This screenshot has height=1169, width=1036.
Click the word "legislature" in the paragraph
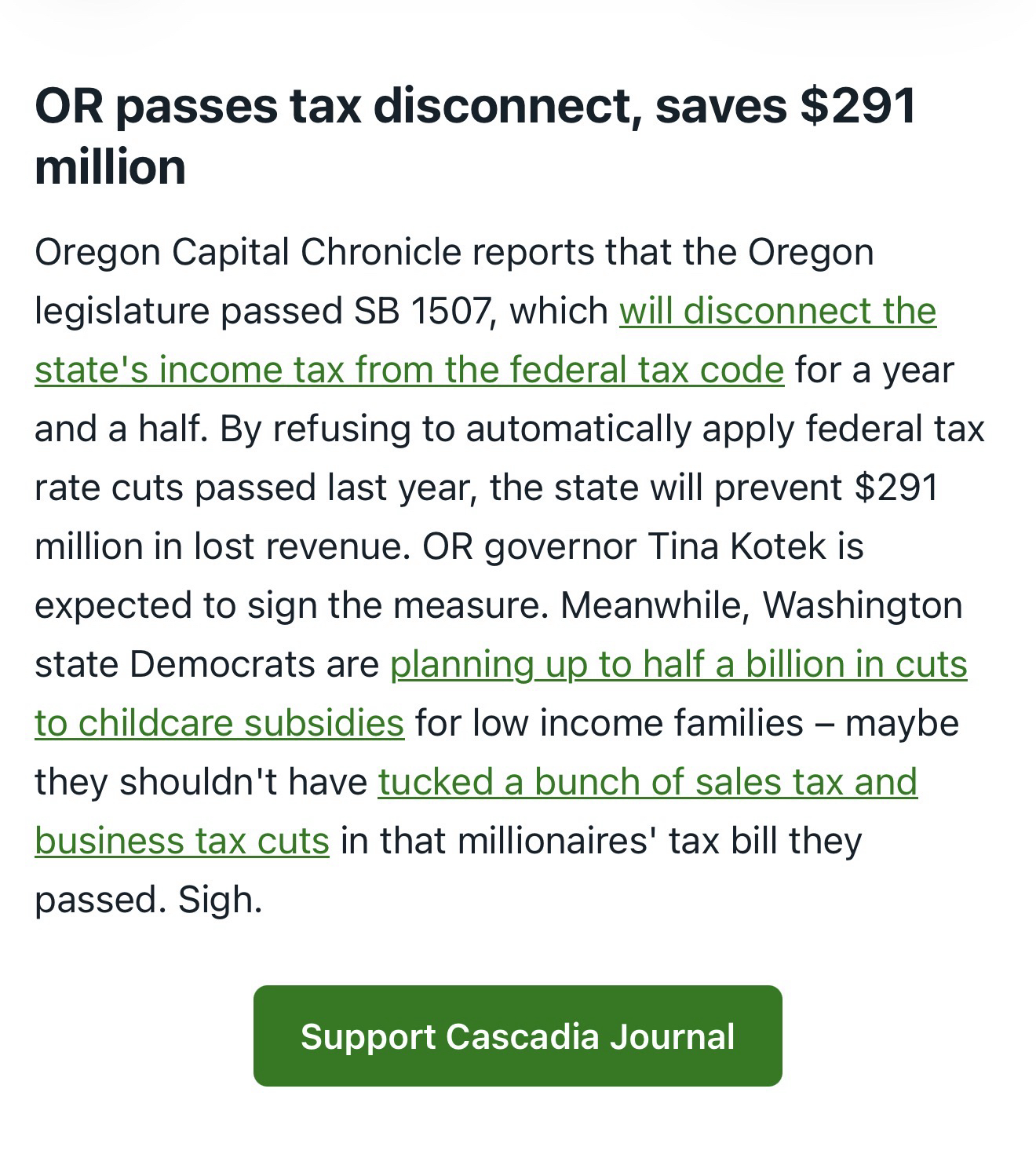(x=122, y=312)
